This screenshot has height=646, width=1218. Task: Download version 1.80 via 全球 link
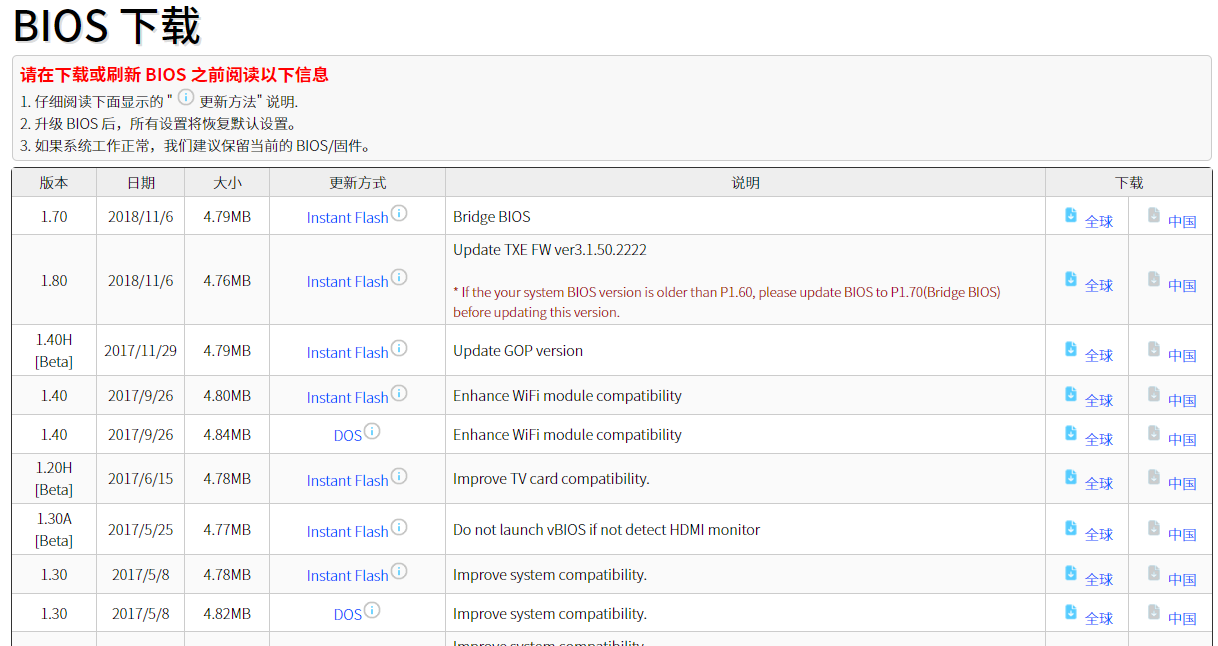(x=1098, y=286)
